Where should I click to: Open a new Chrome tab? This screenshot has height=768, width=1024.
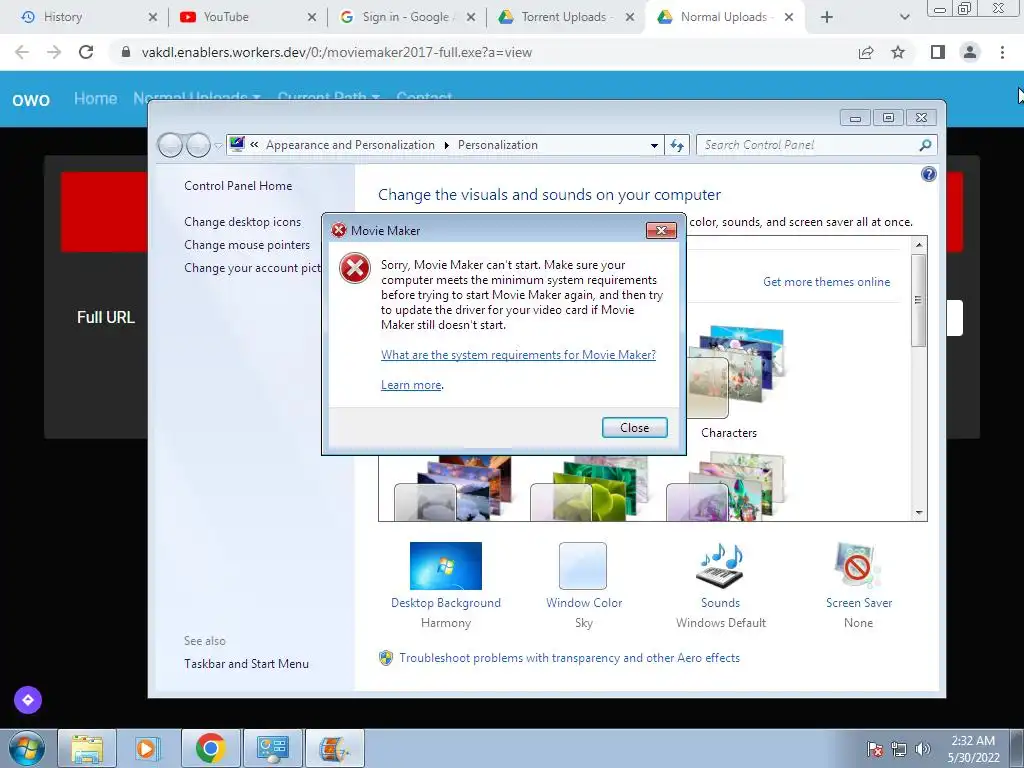pyautogui.click(x=827, y=17)
